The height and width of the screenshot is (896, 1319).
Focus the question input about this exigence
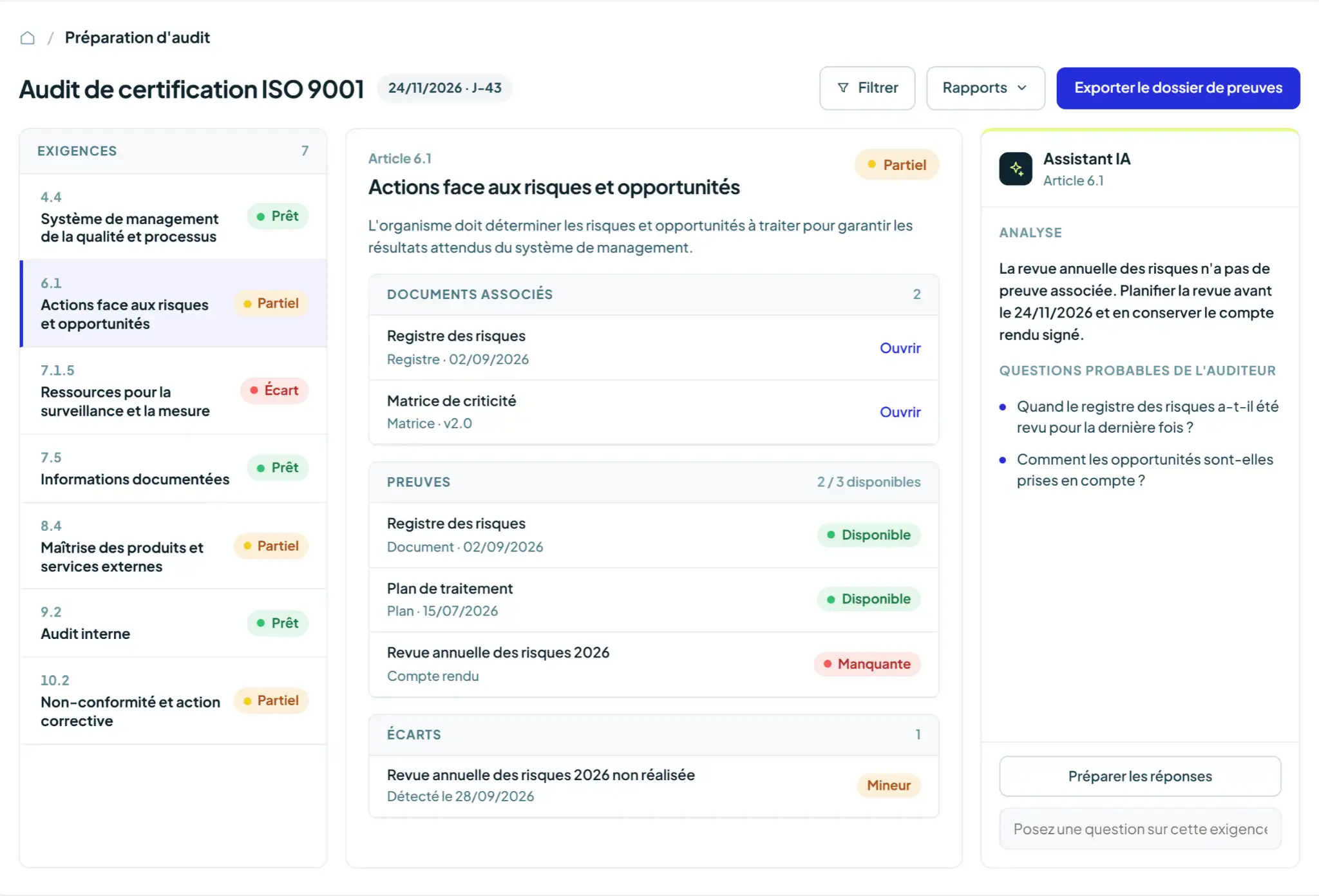pyautogui.click(x=1140, y=829)
